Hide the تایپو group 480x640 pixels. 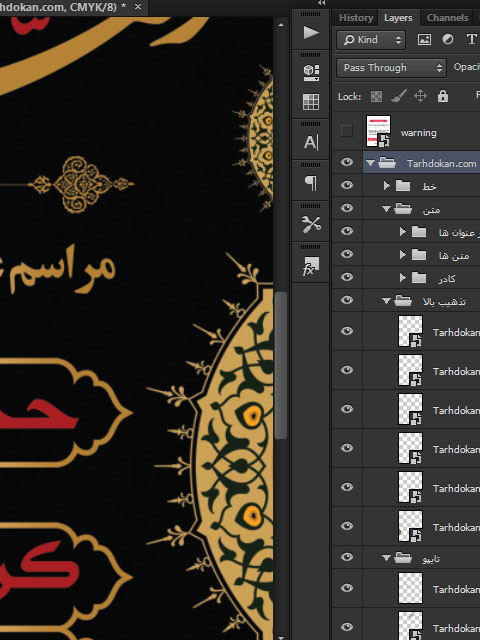pyautogui.click(x=347, y=558)
